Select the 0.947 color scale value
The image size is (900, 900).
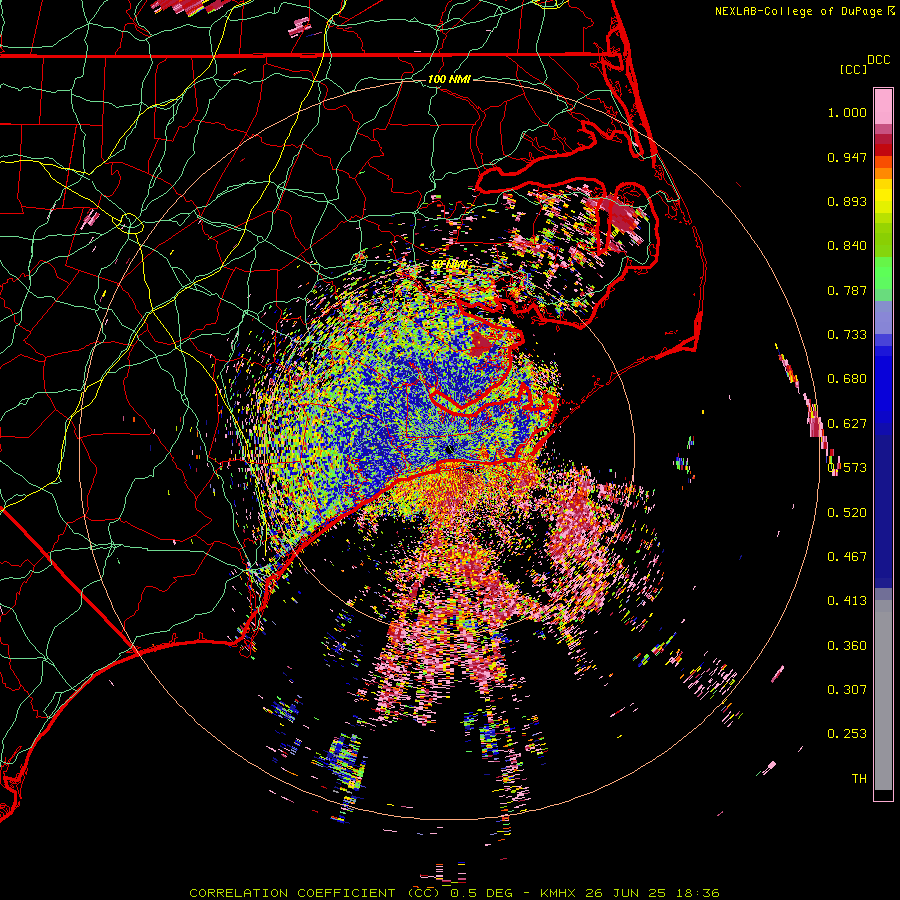pos(847,157)
